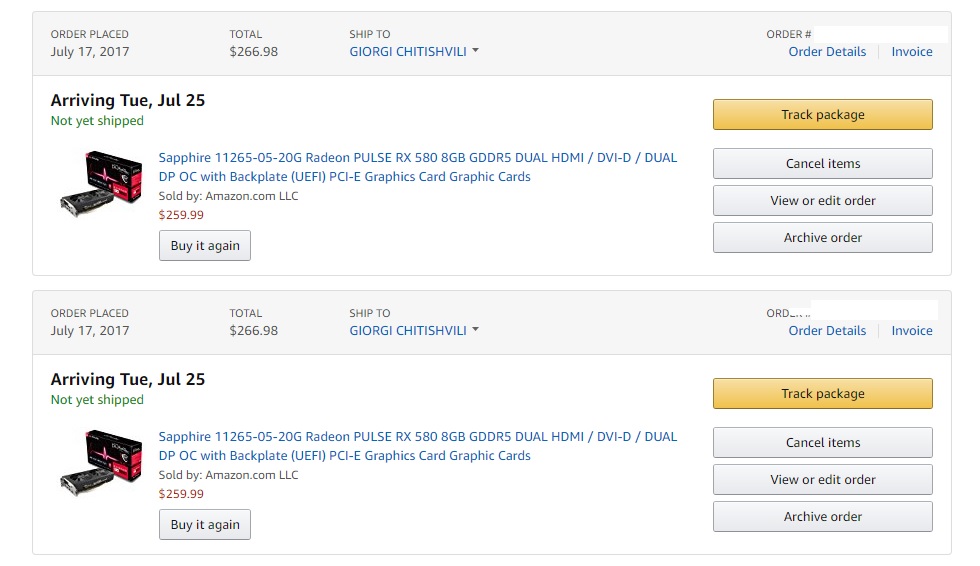Screen dimensions: 980x566
Task: Click graphics card thumbnail in second order
Action: pos(101,461)
